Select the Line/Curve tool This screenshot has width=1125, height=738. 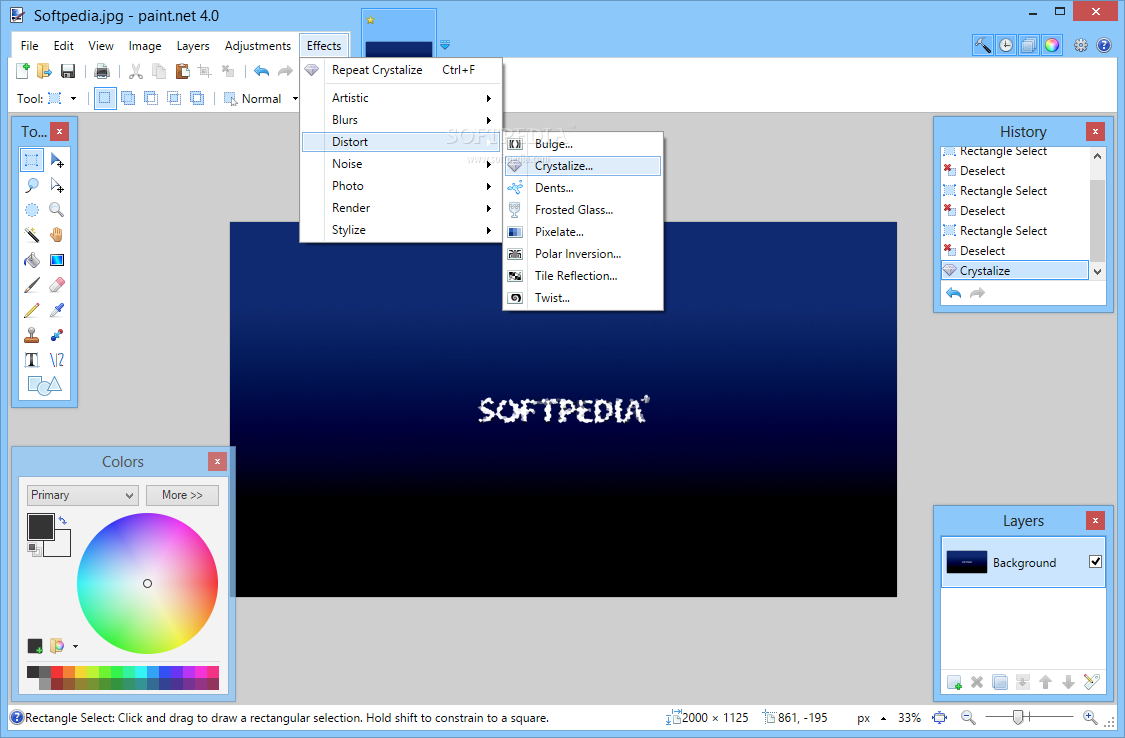(x=57, y=360)
